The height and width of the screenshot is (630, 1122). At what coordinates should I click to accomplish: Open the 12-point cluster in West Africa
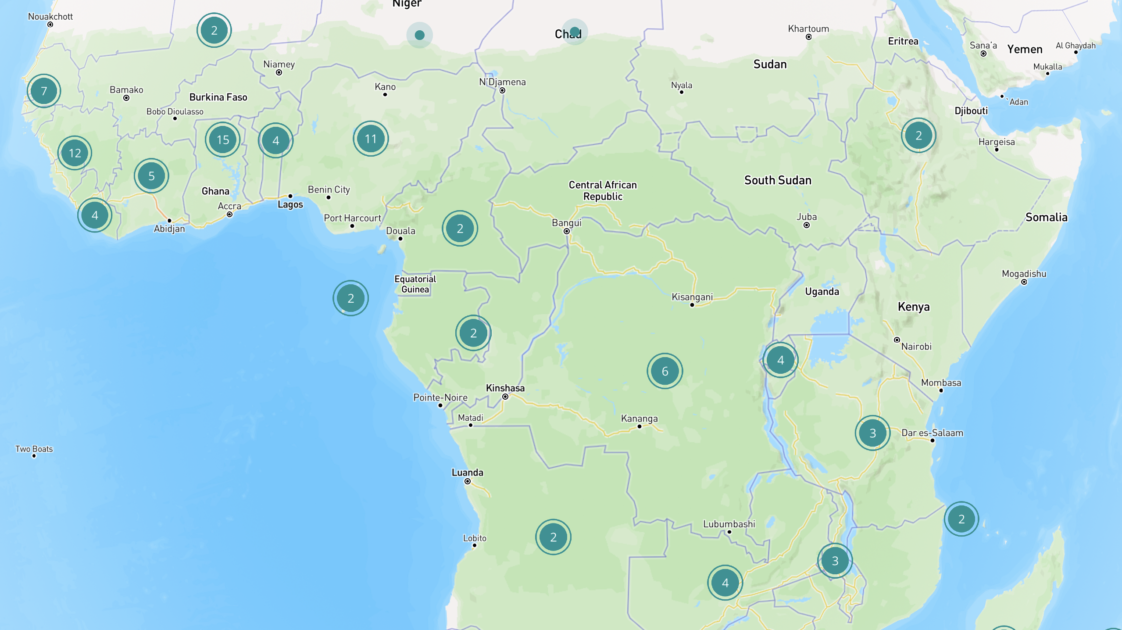click(x=74, y=153)
